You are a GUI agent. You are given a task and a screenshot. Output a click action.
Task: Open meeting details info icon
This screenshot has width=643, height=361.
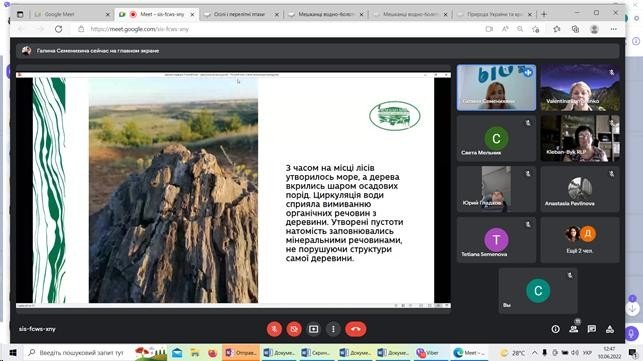point(555,329)
